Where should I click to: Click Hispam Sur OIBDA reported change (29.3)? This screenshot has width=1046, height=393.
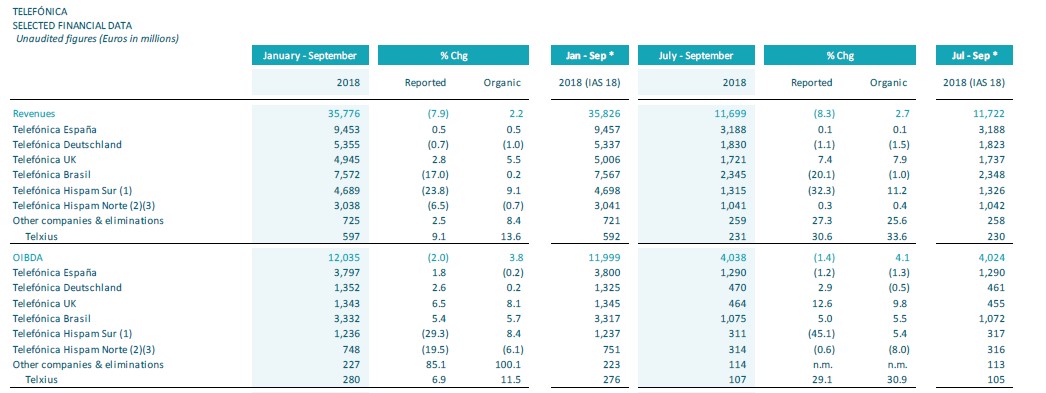click(x=434, y=333)
